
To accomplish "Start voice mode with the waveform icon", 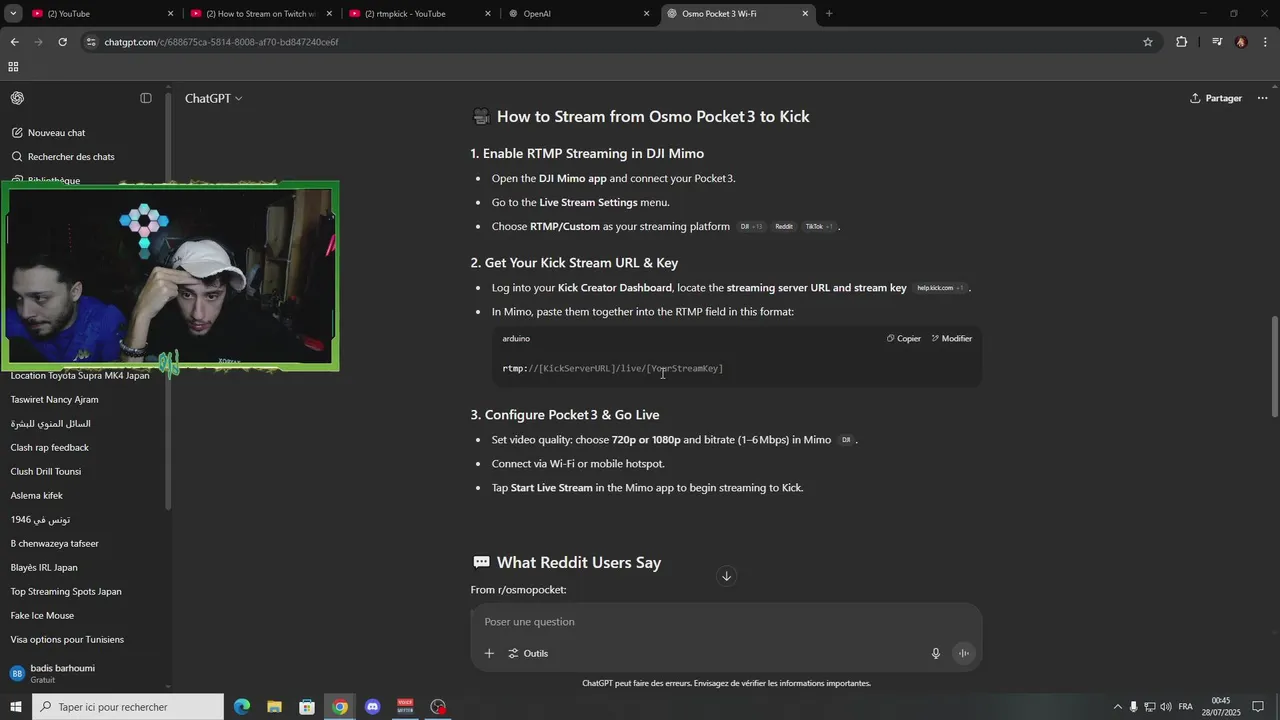I will coord(964,654).
